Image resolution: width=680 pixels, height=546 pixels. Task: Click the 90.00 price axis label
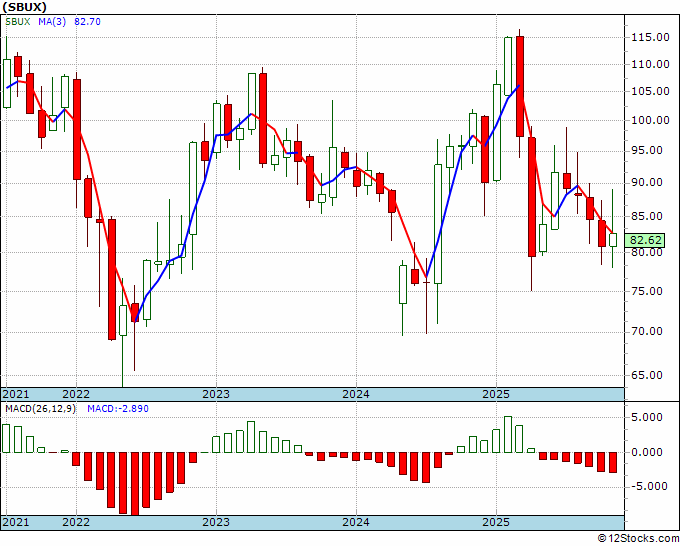click(648, 183)
